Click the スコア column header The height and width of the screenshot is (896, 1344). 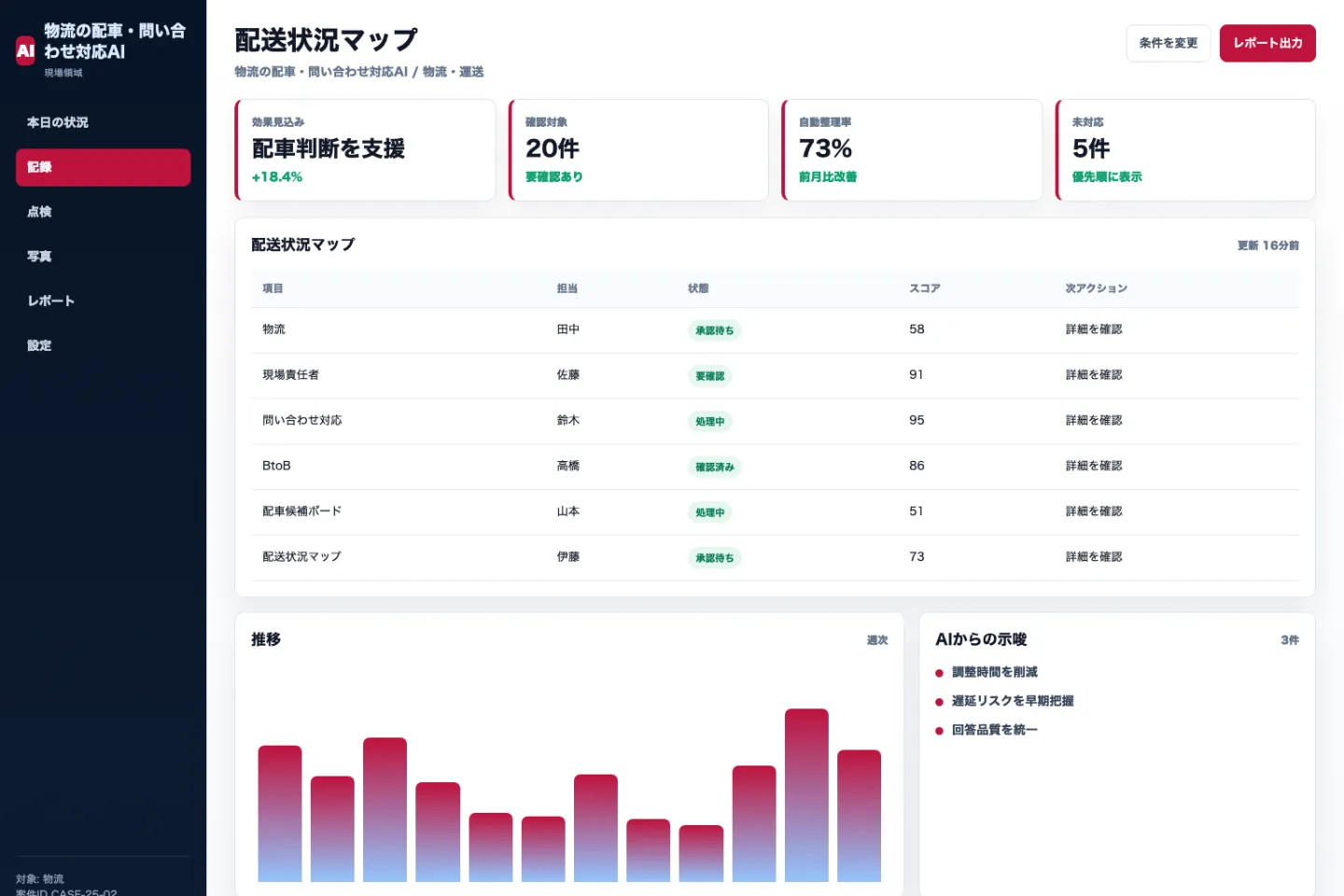click(925, 288)
